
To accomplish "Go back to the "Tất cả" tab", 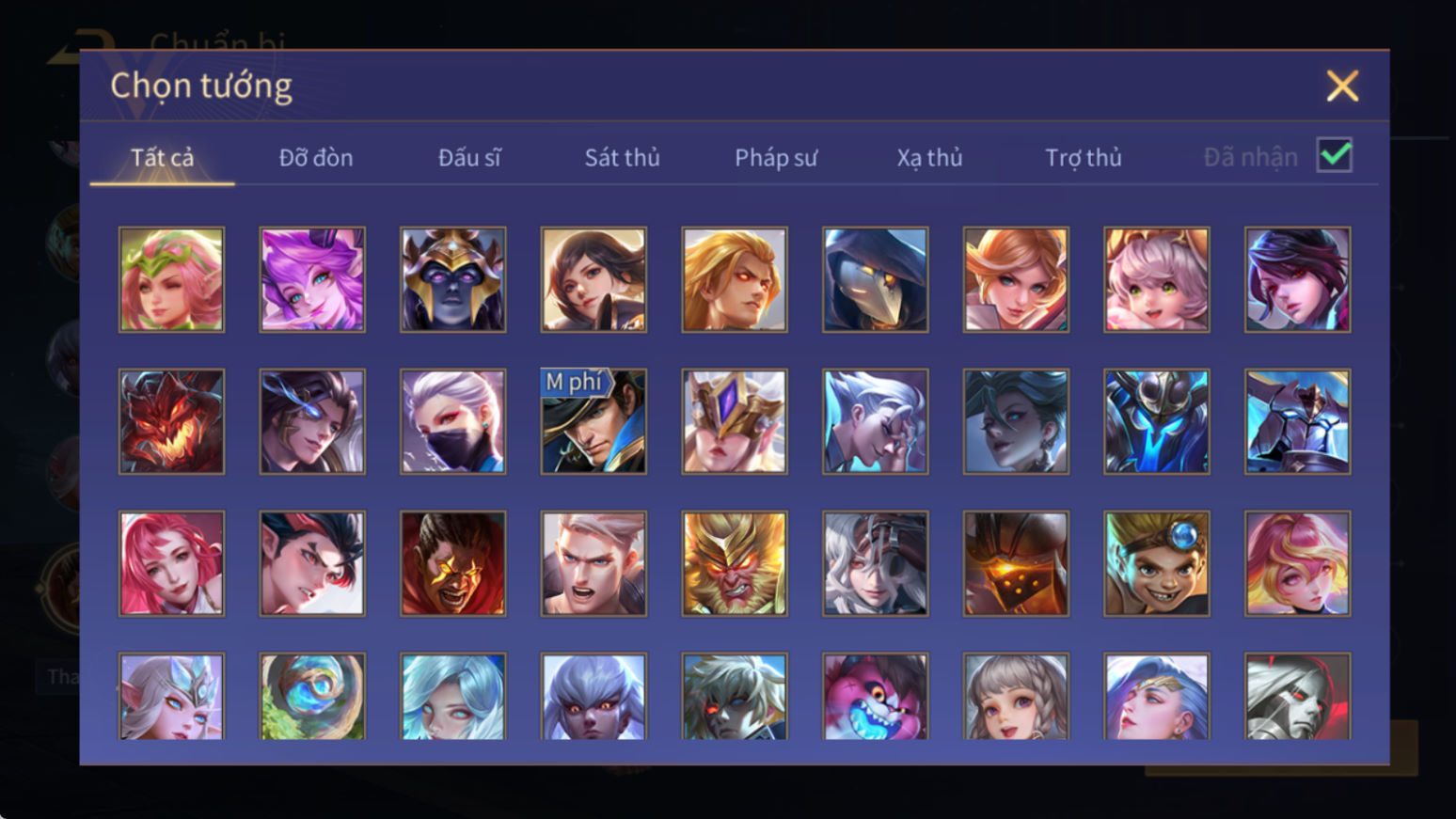I will click(162, 157).
